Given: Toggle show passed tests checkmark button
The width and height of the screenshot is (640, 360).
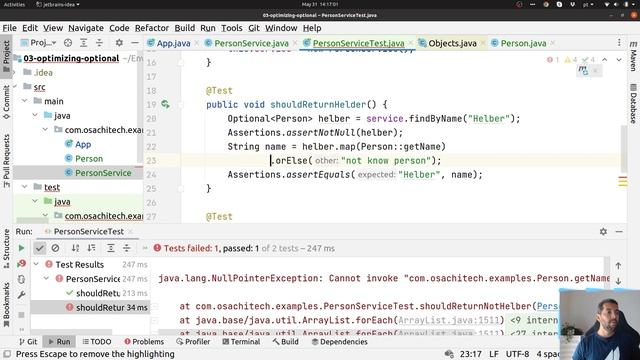Looking at the screenshot, I should point(40,248).
